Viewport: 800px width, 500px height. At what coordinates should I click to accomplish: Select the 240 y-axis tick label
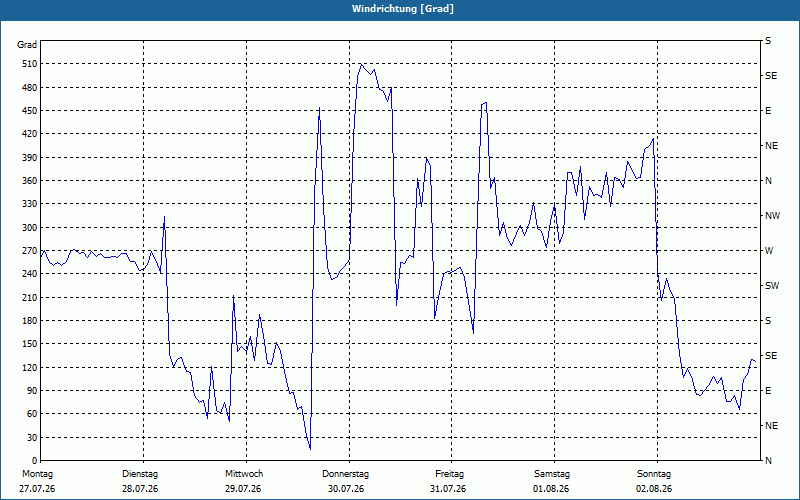point(30,274)
